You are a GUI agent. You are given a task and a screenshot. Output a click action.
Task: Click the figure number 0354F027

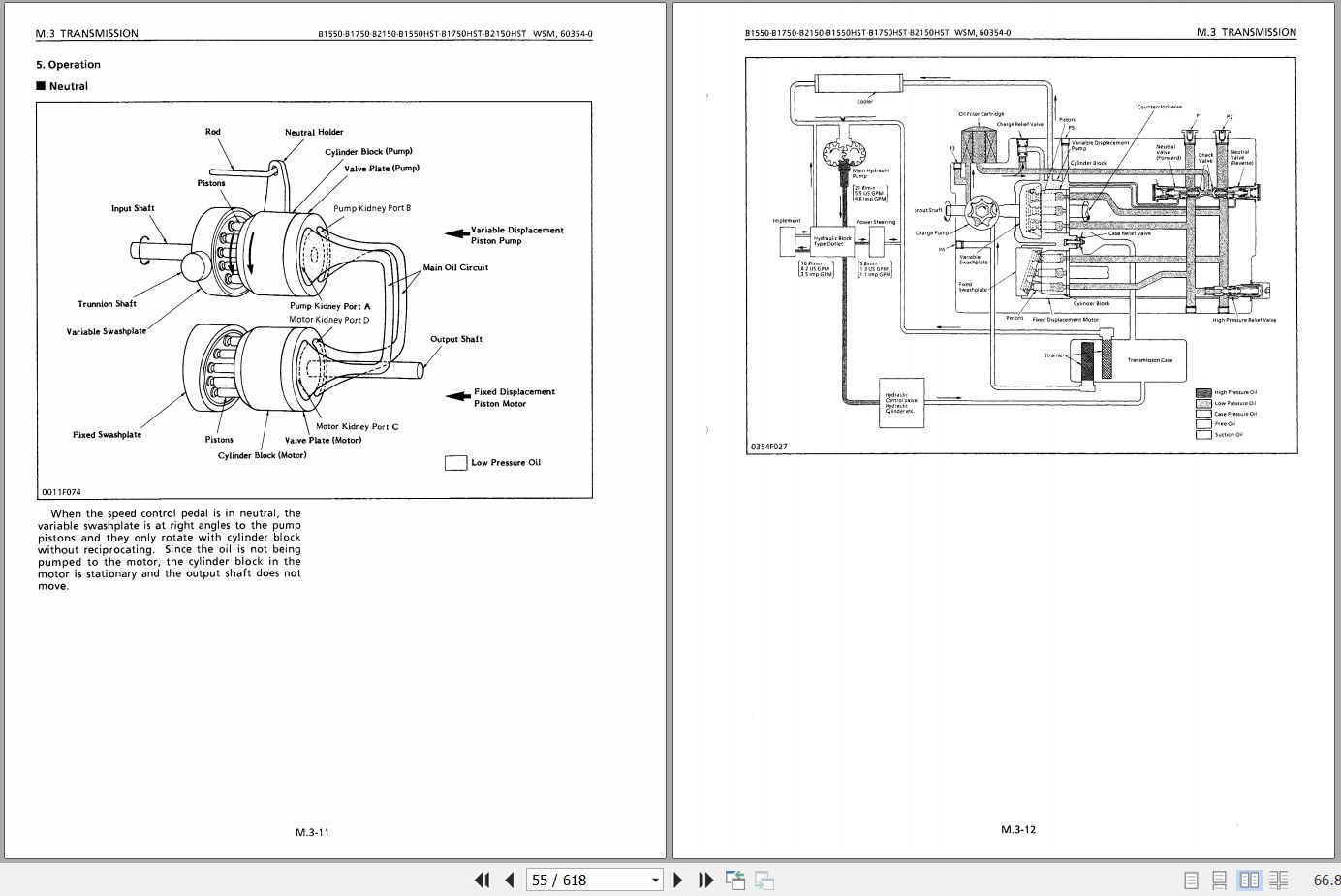768,447
